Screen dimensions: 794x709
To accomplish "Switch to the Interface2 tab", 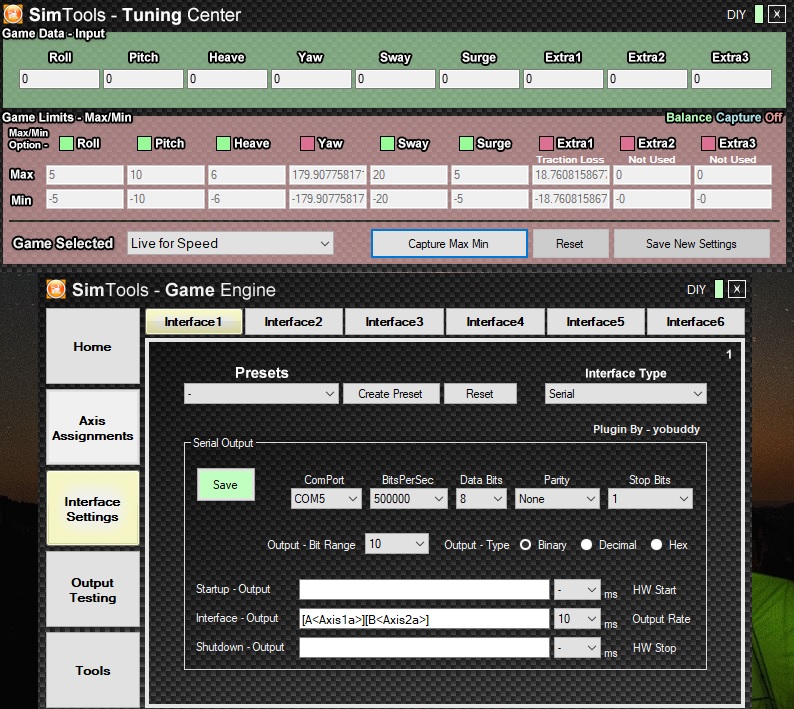I will click(x=293, y=322).
